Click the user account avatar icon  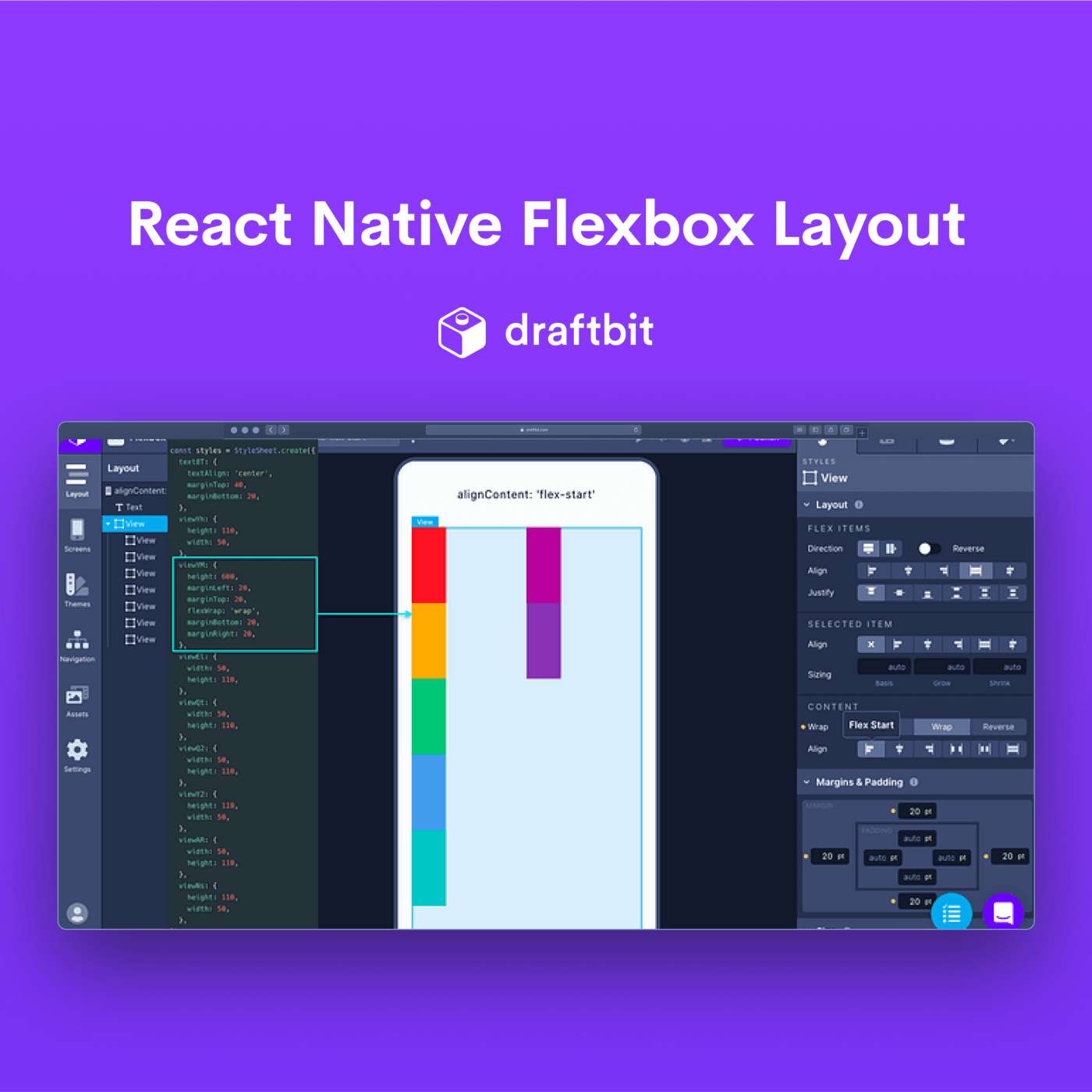(77, 913)
